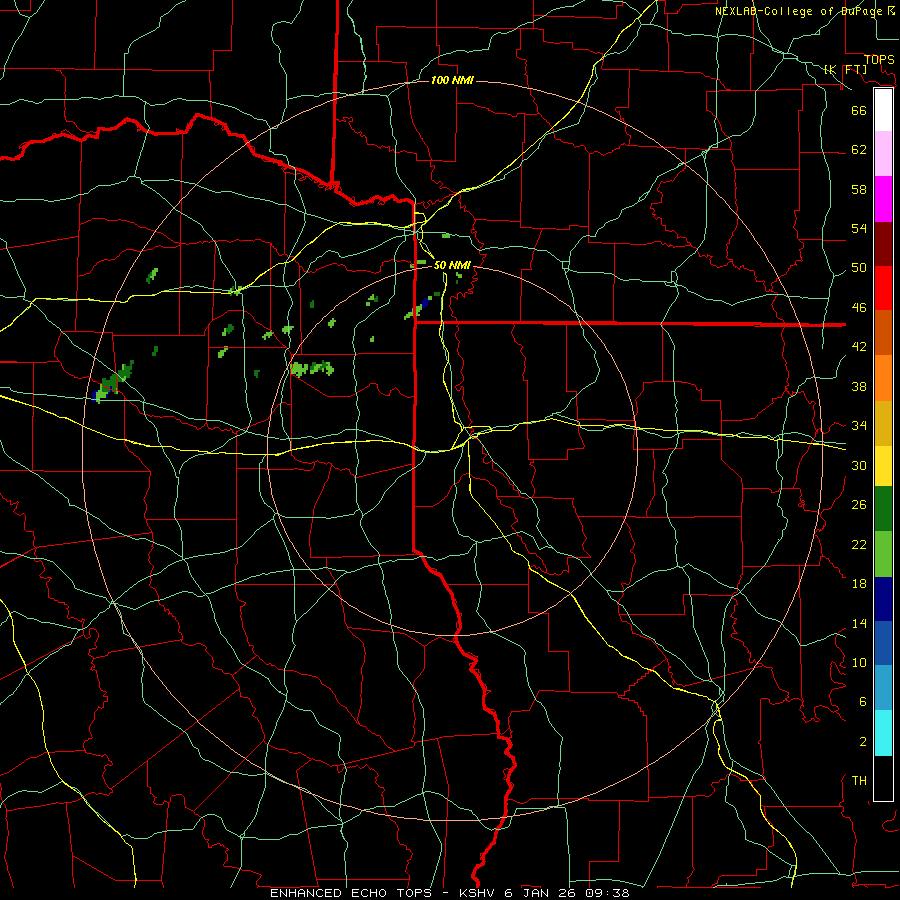Image resolution: width=900 pixels, height=900 pixels.
Task: Choose the 26 scale label
Action: point(859,505)
